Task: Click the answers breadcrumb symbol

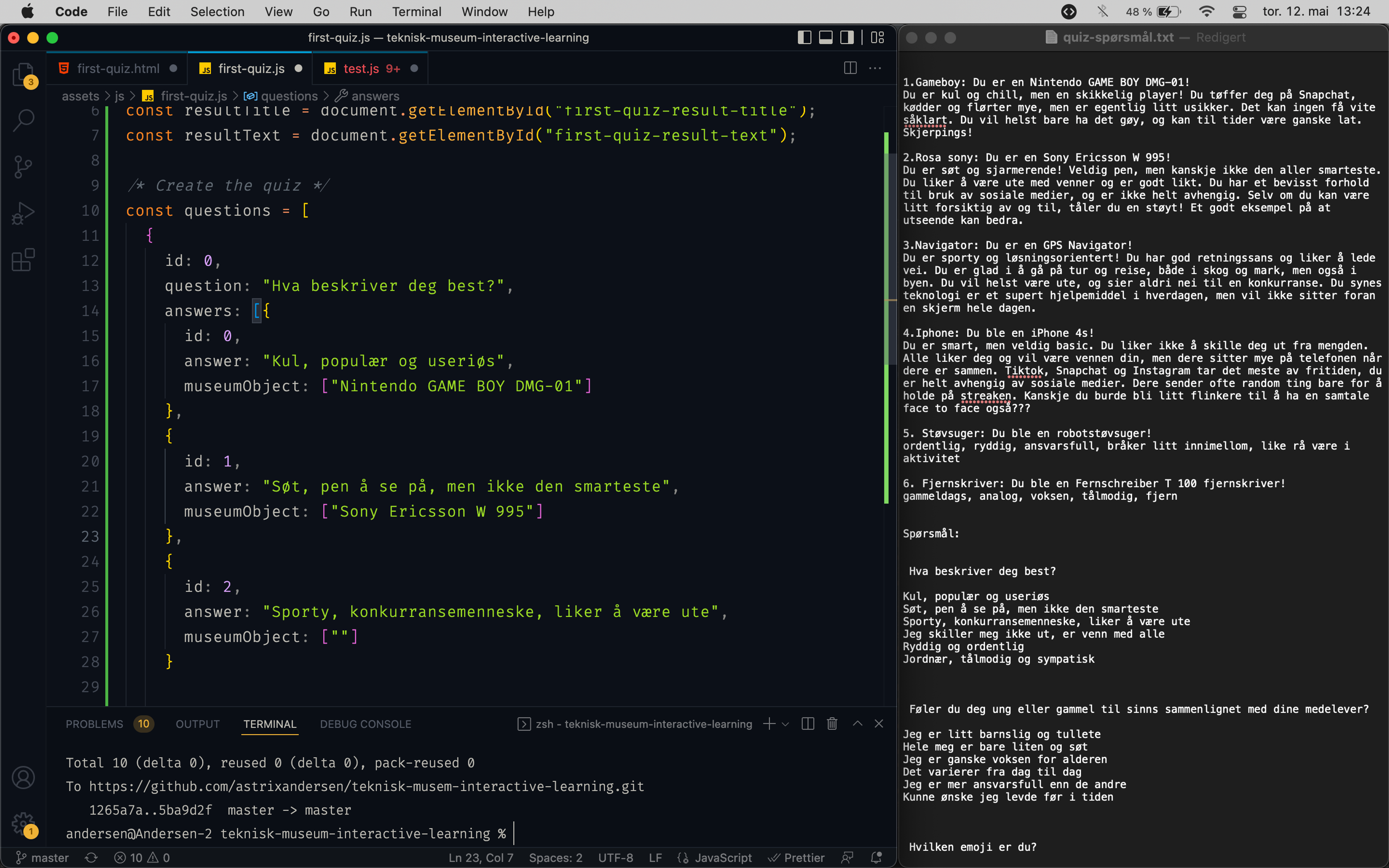Action: pyautogui.click(x=368, y=96)
